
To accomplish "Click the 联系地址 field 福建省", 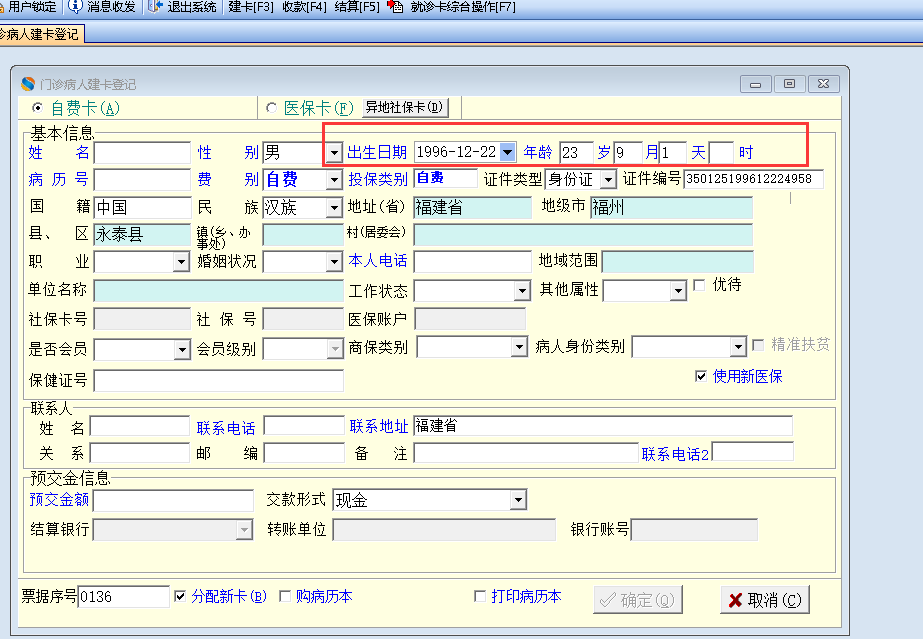I will [x=603, y=425].
